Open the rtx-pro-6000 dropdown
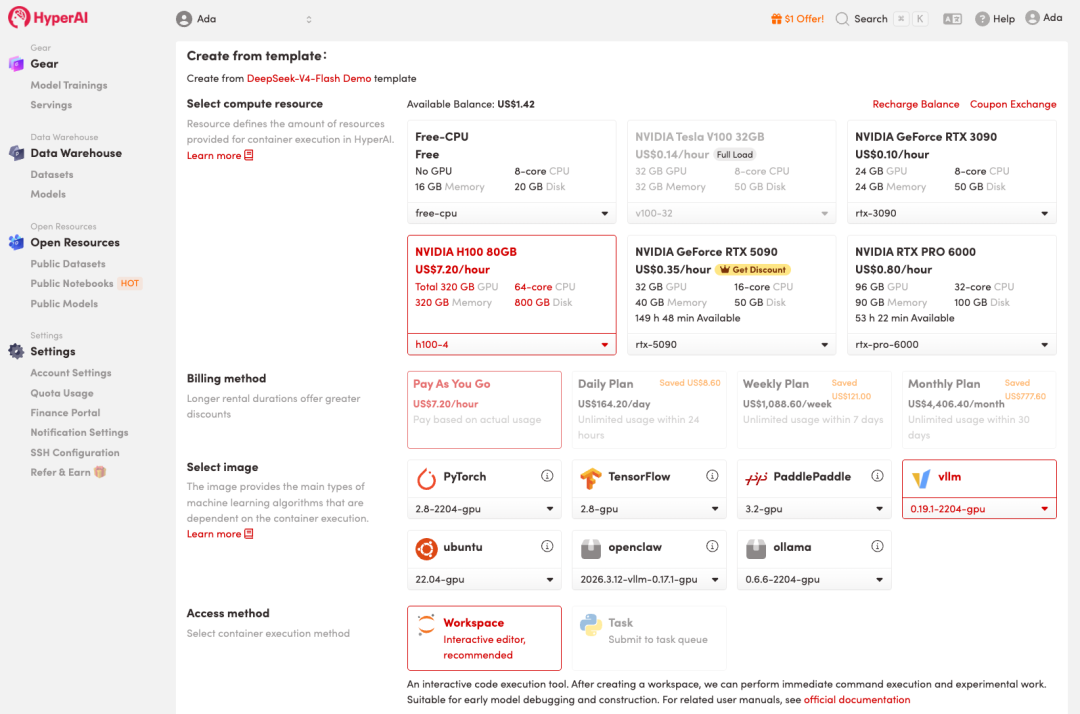 pyautogui.click(x=951, y=344)
